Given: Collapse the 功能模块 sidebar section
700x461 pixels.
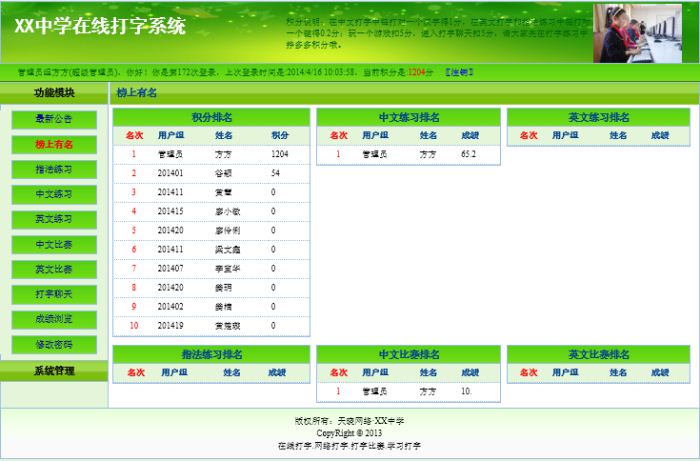Looking at the screenshot, I should [x=54, y=93].
